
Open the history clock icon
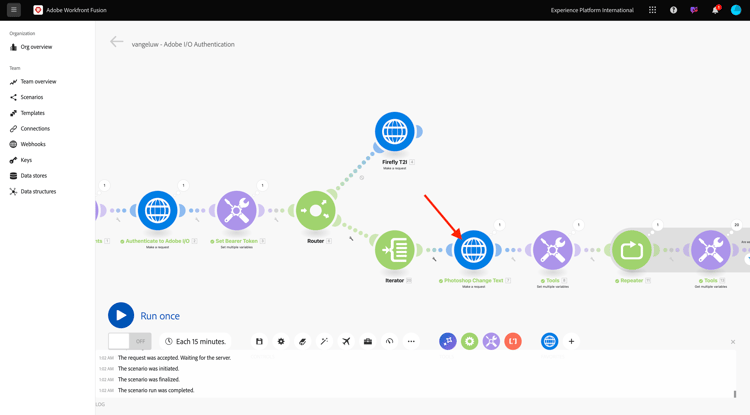coord(389,341)
